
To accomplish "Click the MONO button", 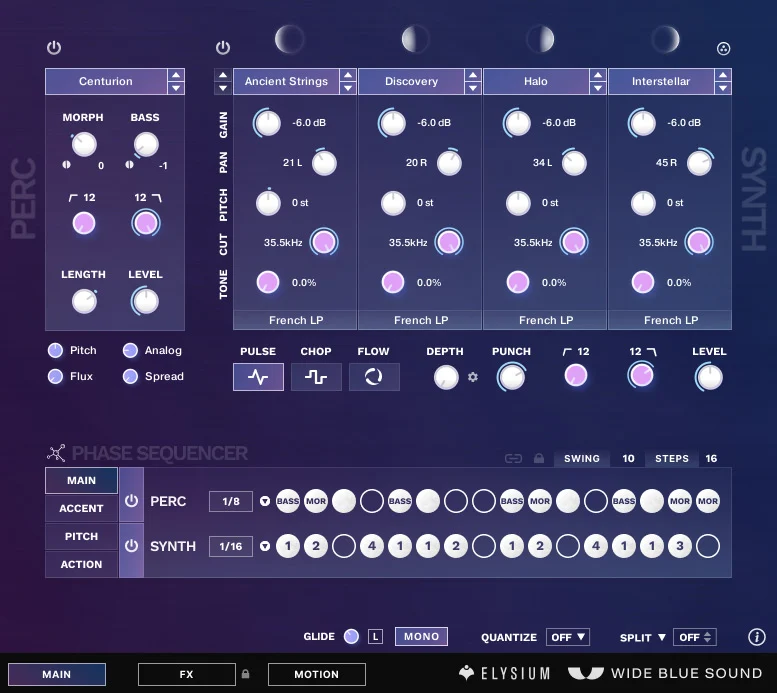I will click(x=421, y=636).
